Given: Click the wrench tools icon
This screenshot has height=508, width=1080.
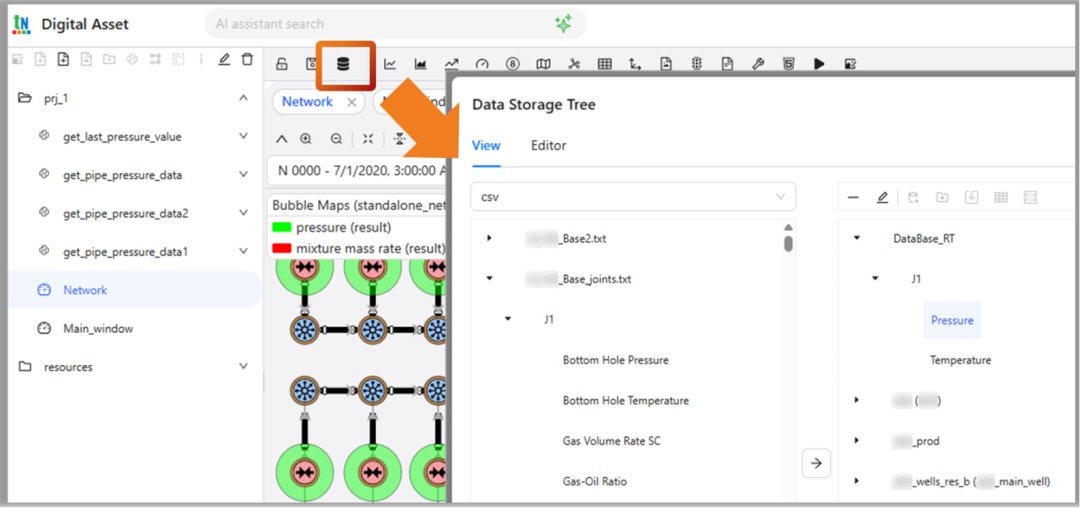Looking at the screenshot, I should [x=758, y=65].
